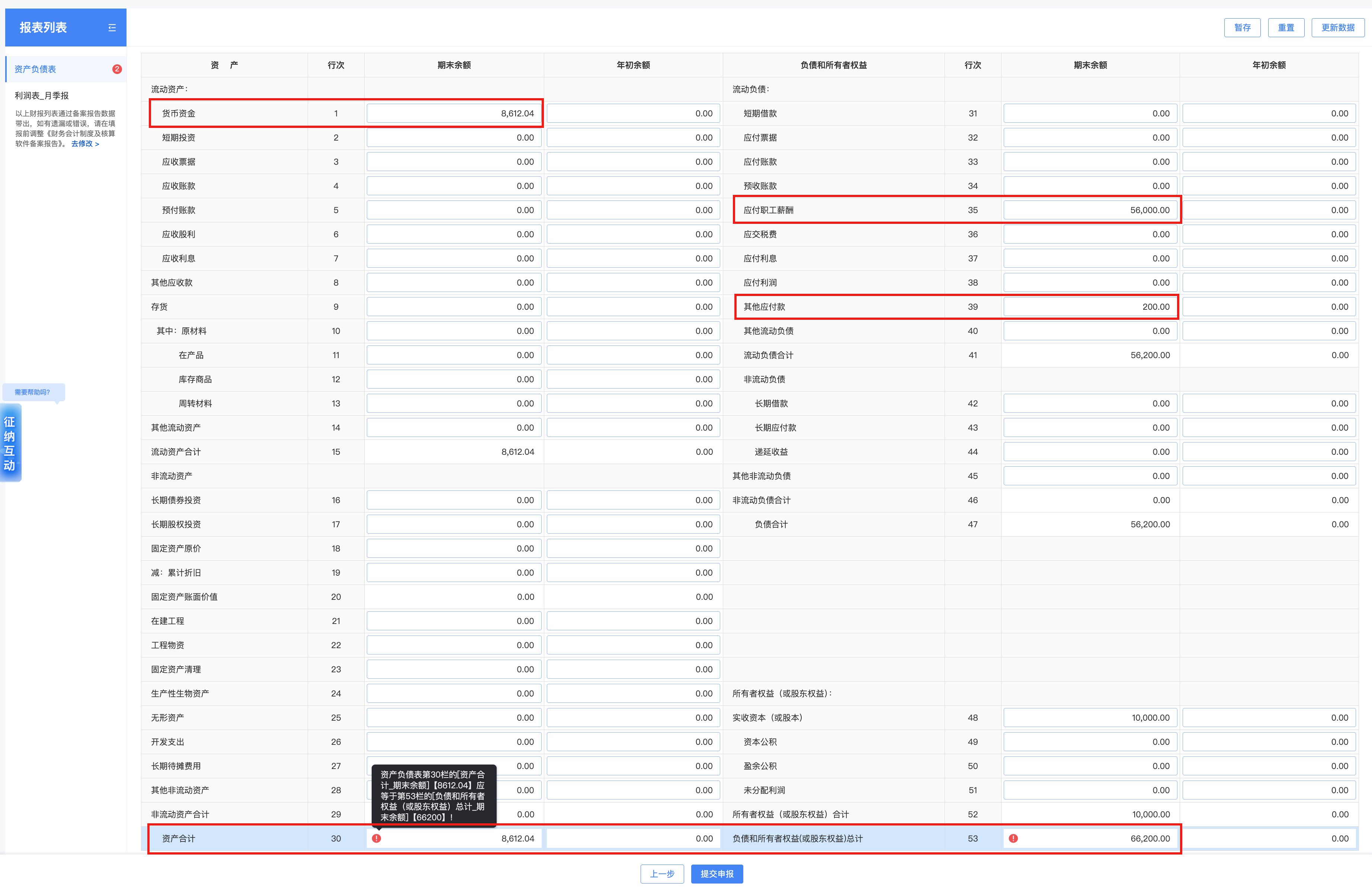Image resolution: width=1372 pixels, height=888 pixels.
Task: Select the 资产负债表 report tab
Action: [36, 69]
